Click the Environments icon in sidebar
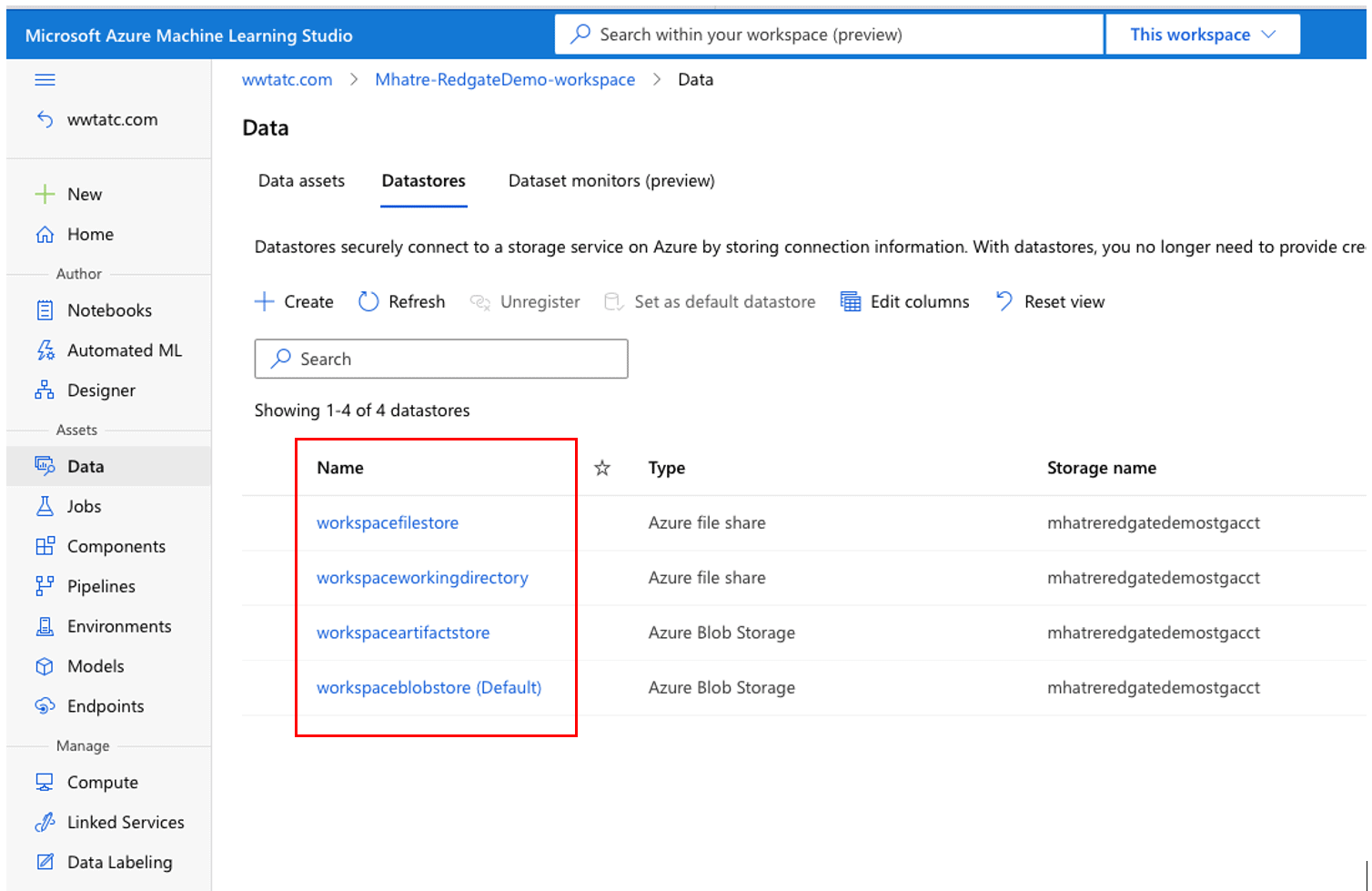Screen dimensions: 1372x891 pos(45,626)
